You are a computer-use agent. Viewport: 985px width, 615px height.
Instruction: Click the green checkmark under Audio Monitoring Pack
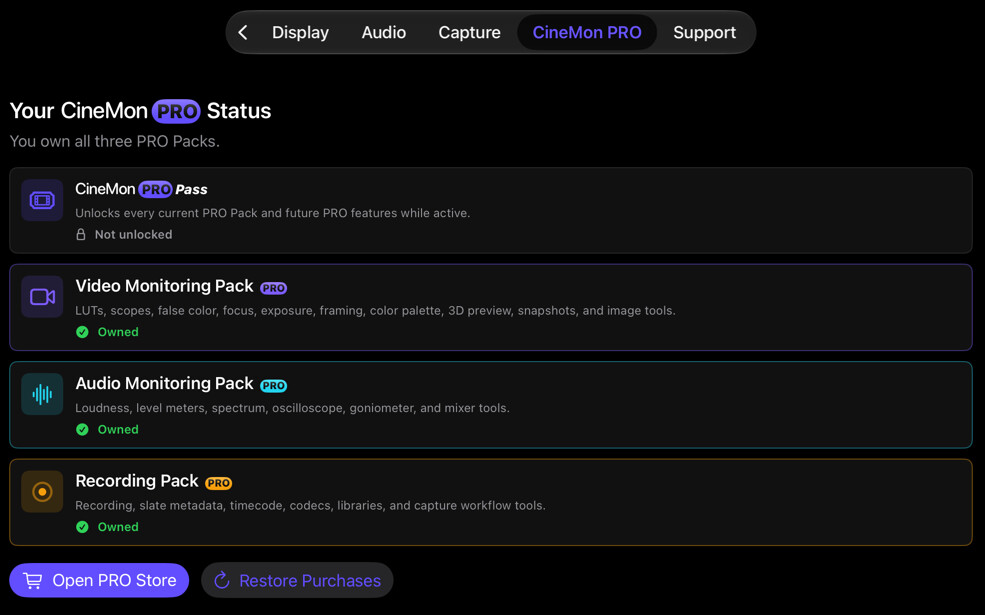click(x=82, y=429)
